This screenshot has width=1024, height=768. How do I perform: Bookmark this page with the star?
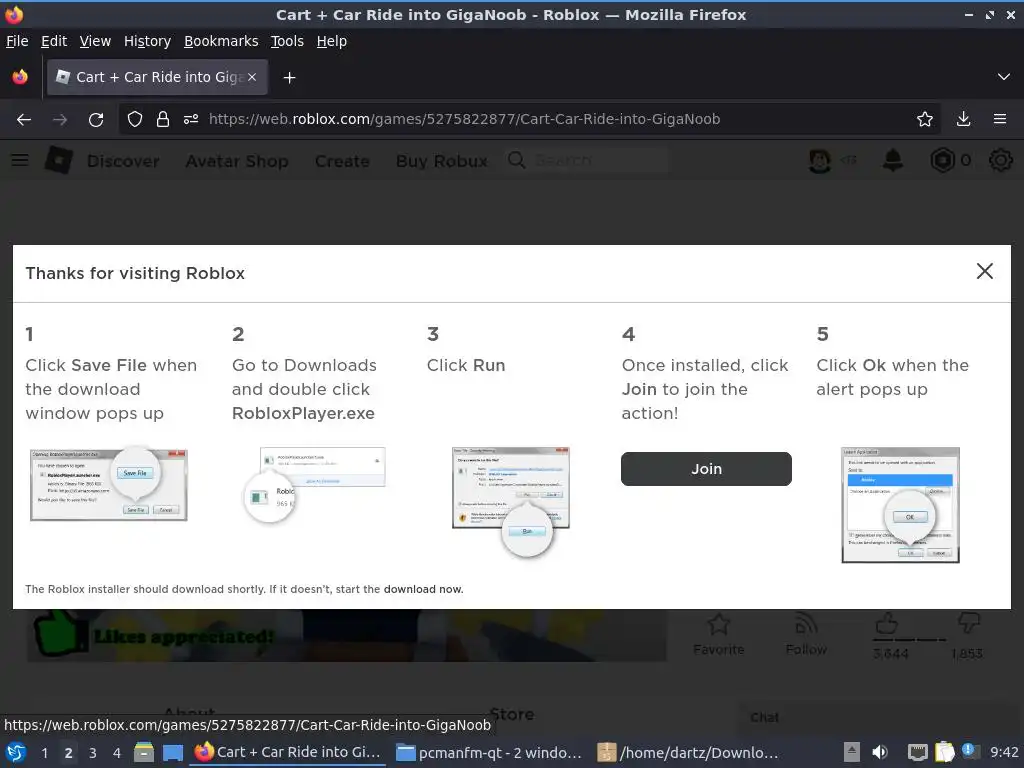click(x=924, y=120)
